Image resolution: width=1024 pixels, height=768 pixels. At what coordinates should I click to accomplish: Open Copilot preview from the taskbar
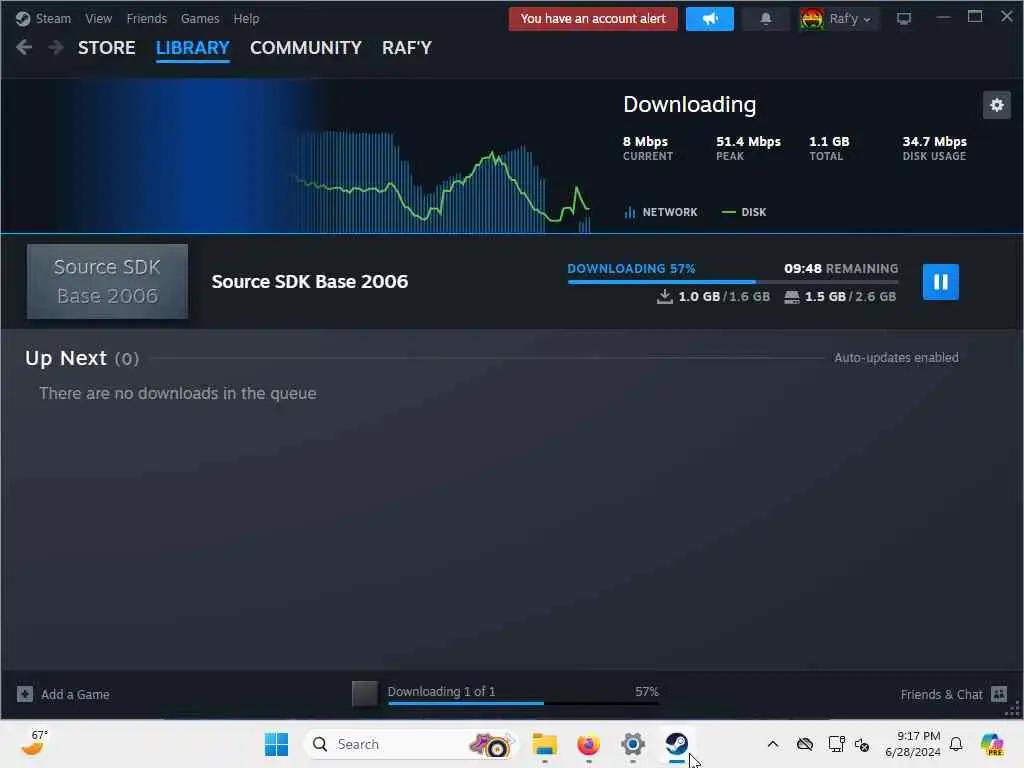tap(992, 744)
